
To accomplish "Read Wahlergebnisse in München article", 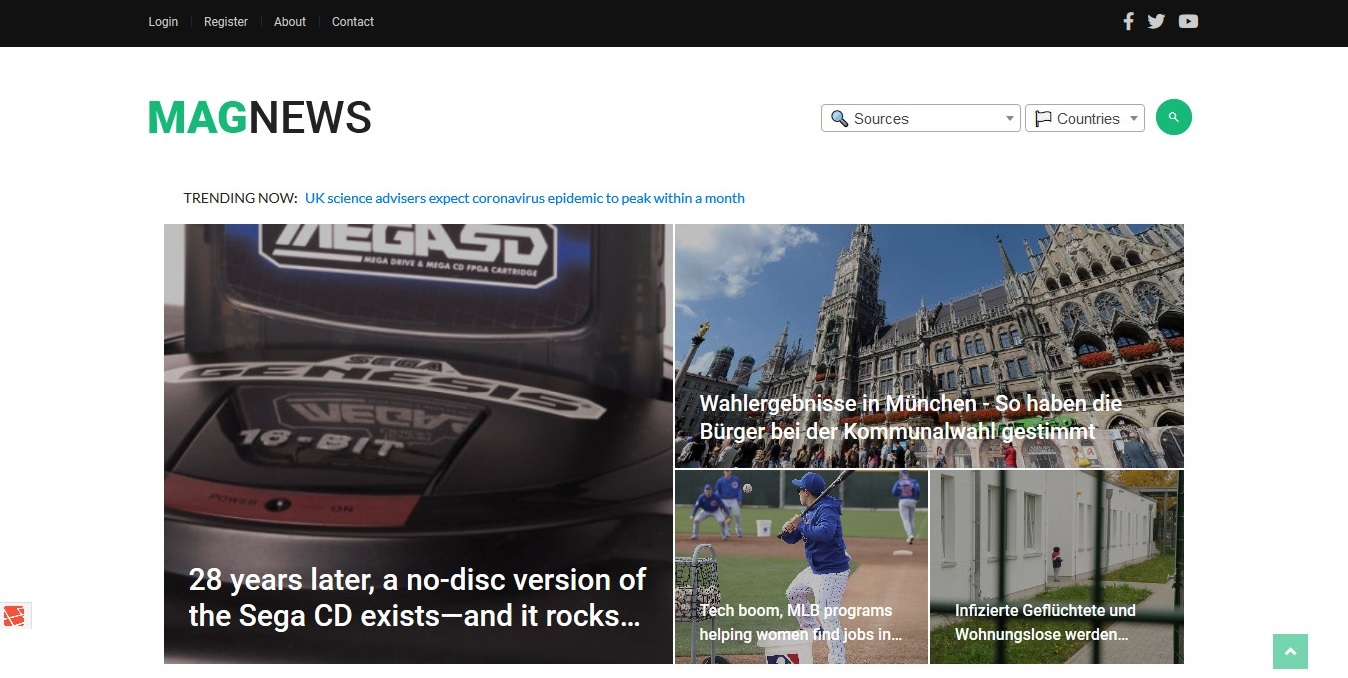I will coord(911,417).
